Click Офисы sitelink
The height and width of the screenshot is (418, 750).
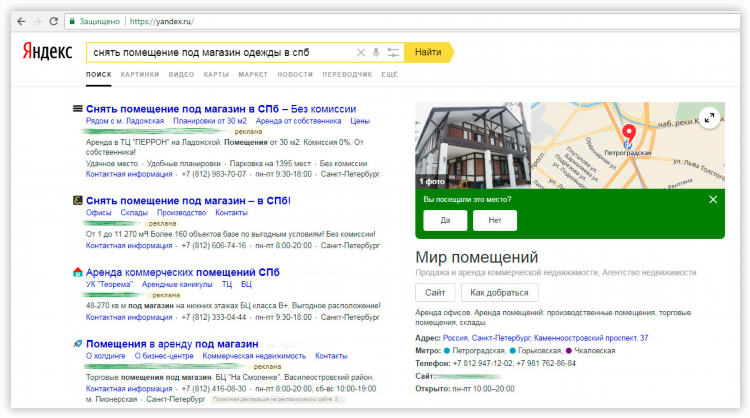pos(99,212)
